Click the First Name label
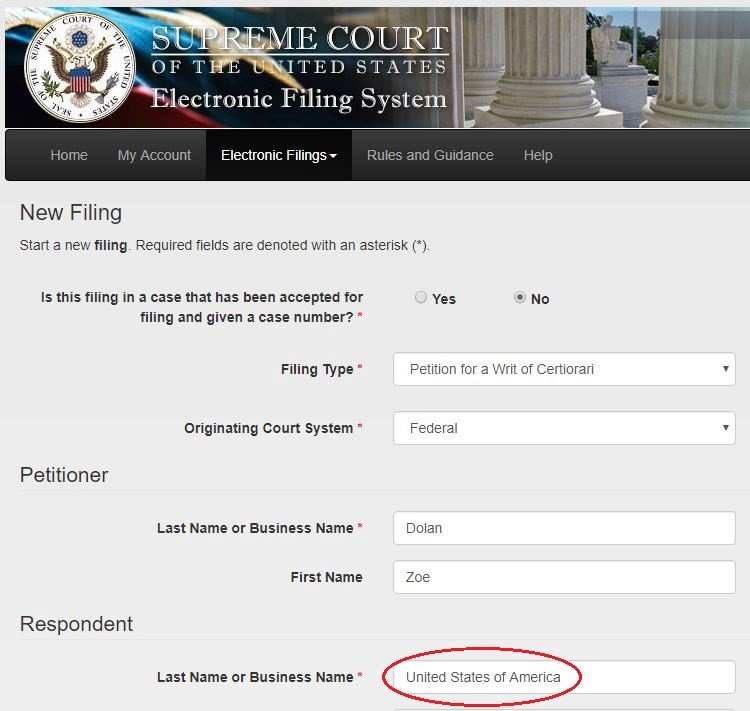The image size is (750, 711). pos(326,577)
